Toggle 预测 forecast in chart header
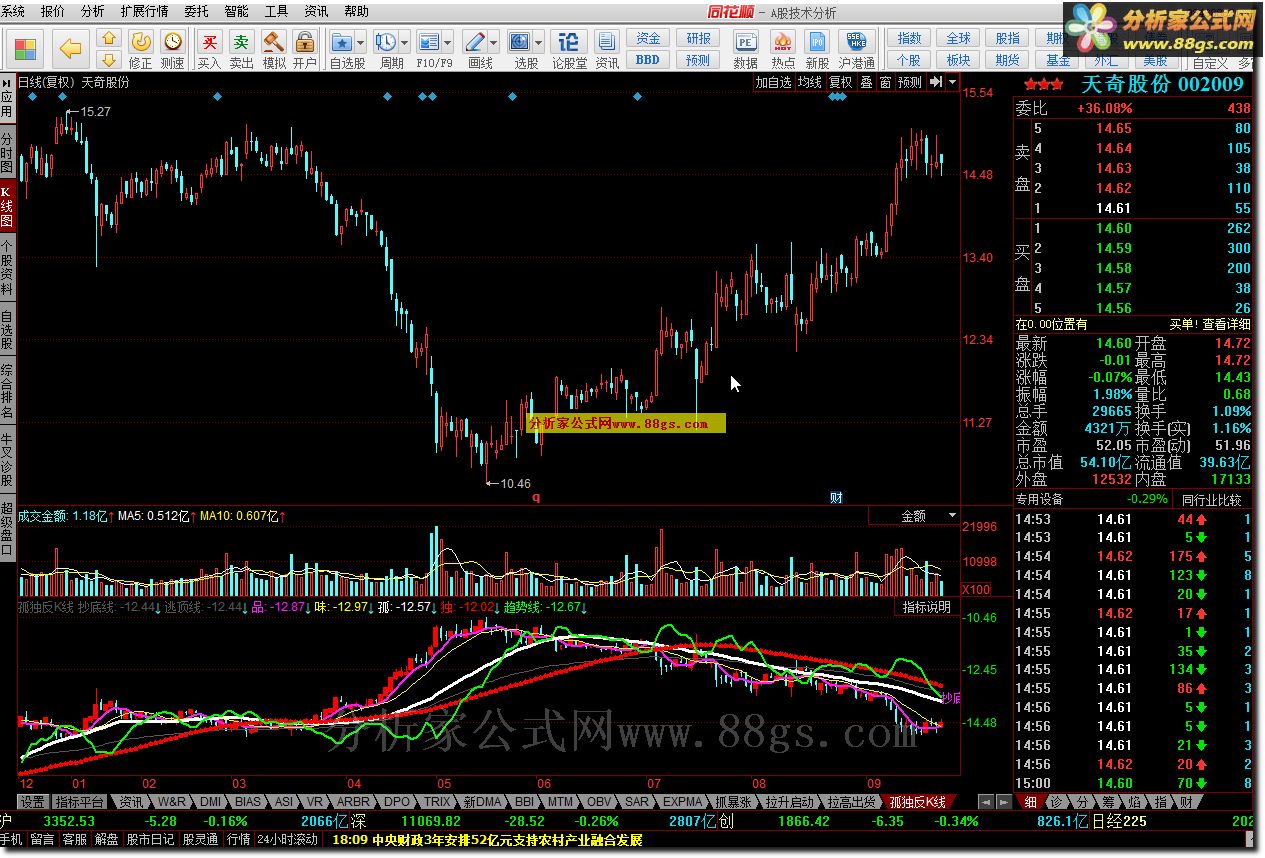This screenshot has height=858, width=1265. click(909, 82)
